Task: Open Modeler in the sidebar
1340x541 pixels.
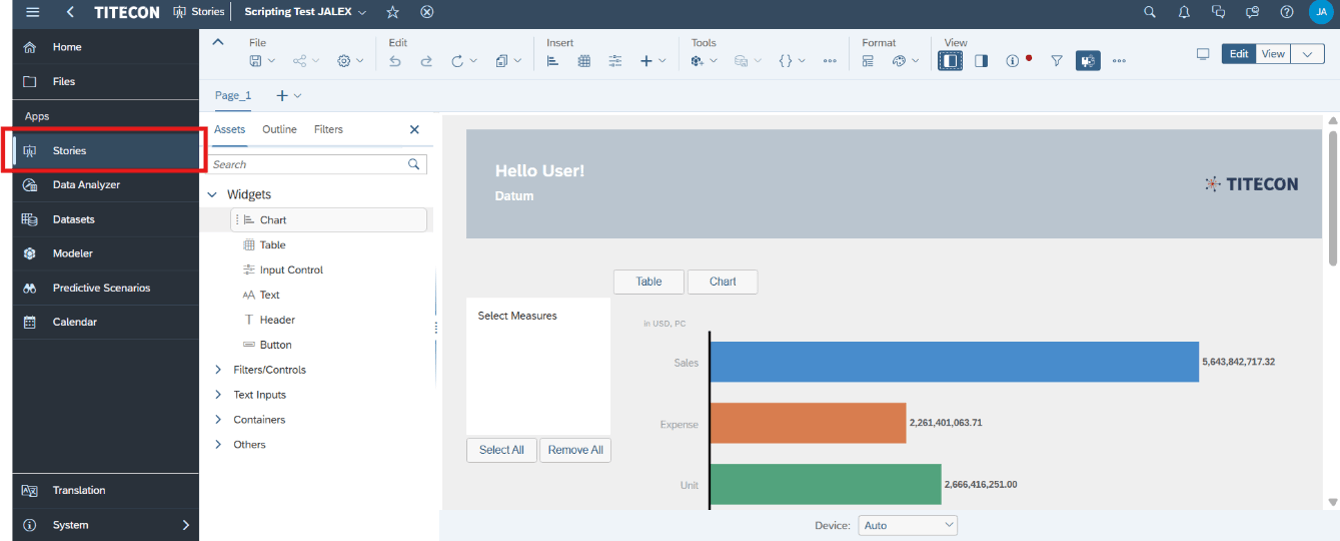Action: pos(105,253)
